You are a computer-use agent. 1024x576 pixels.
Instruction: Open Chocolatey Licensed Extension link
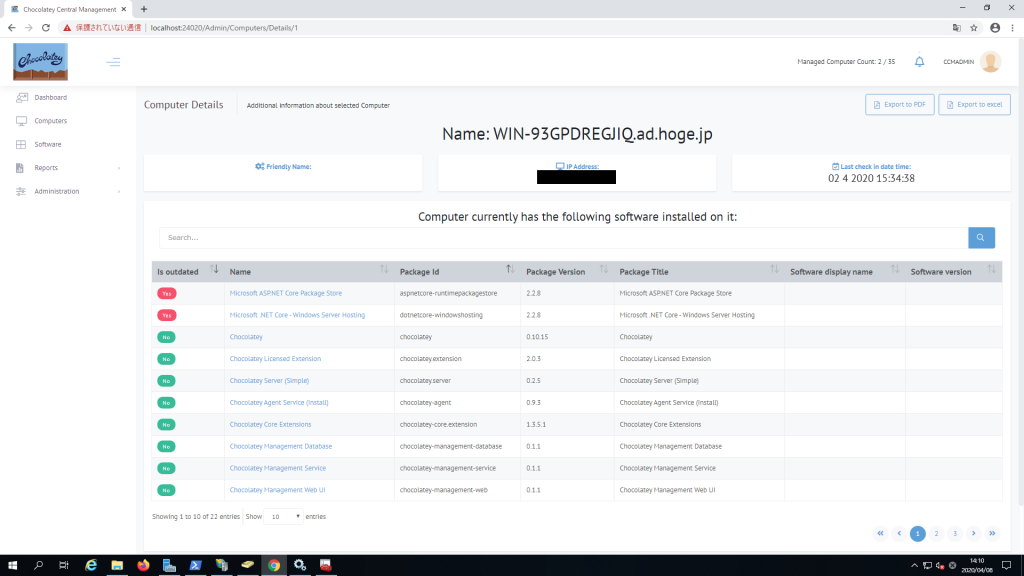click(x=275, y=359)
